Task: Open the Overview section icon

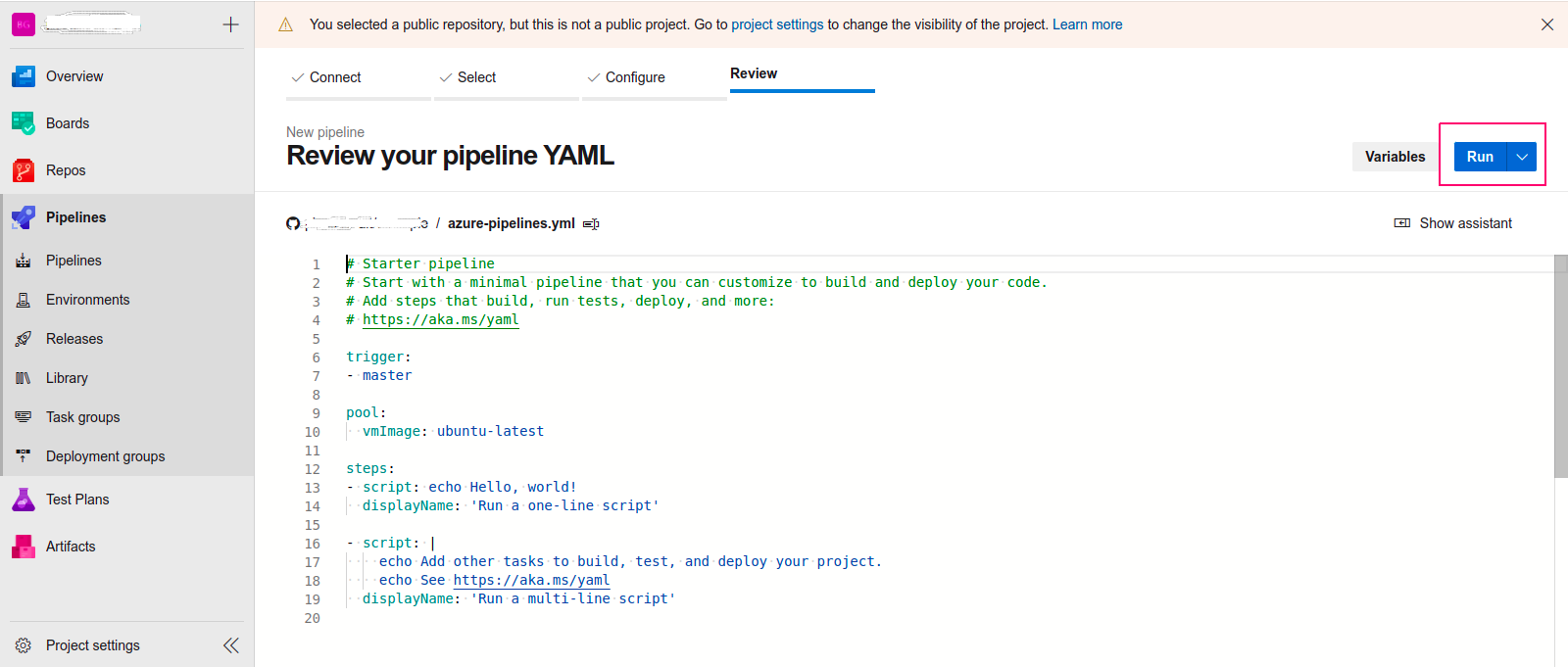Action: click(24, 76)
